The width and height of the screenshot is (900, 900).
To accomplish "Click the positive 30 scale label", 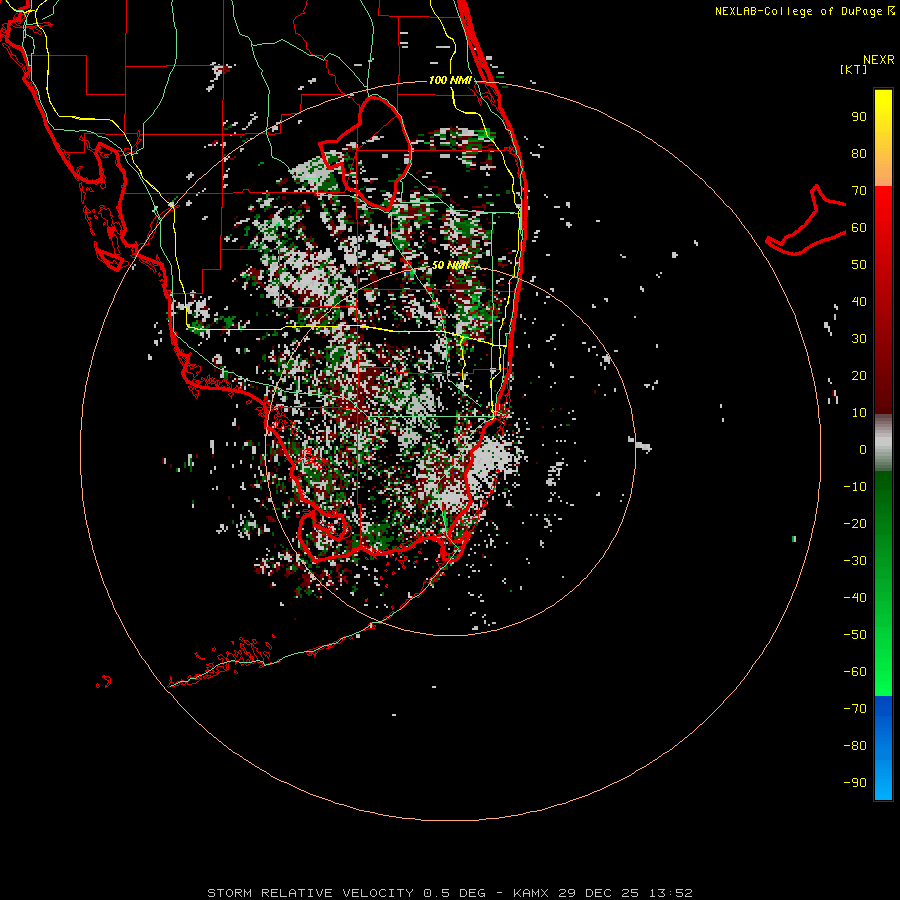I will coord(859,339).
